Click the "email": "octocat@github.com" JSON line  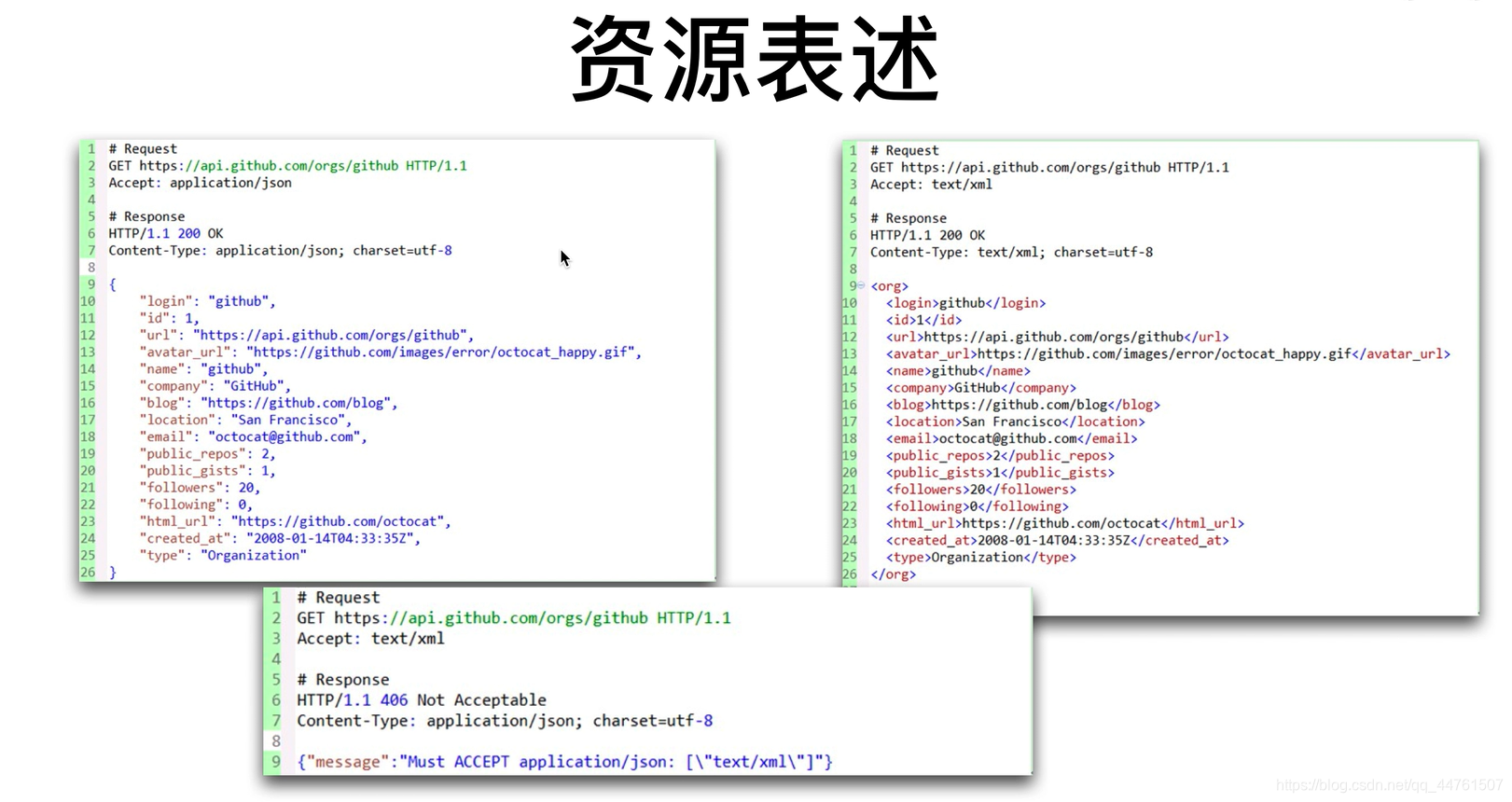pyautogui.click(x=253, y=436)
